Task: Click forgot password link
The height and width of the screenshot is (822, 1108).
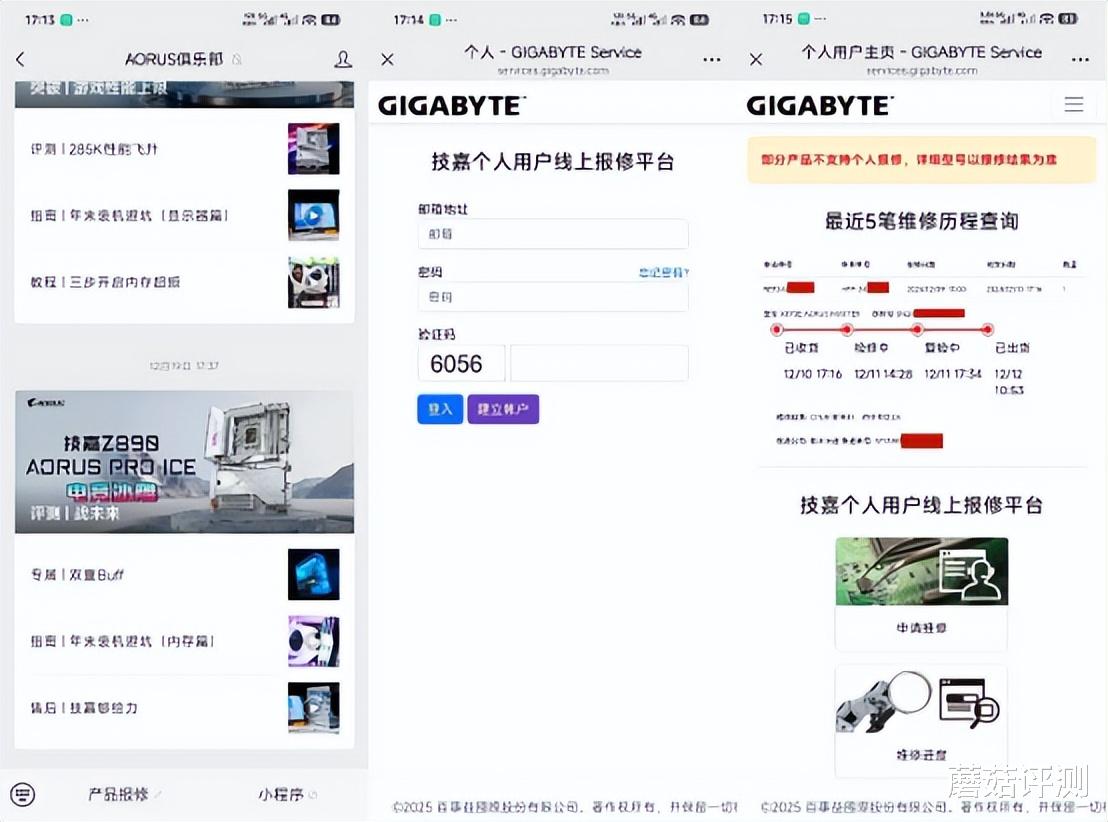Action: tap(664, 272)
